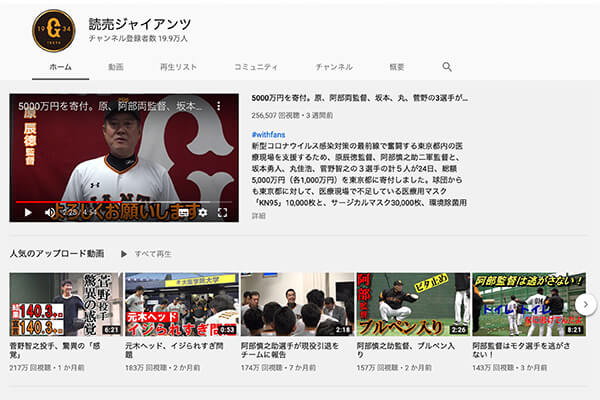The image size is (600, 400).
Task: Click the play-all triangle icon
Action: [124, 254]
